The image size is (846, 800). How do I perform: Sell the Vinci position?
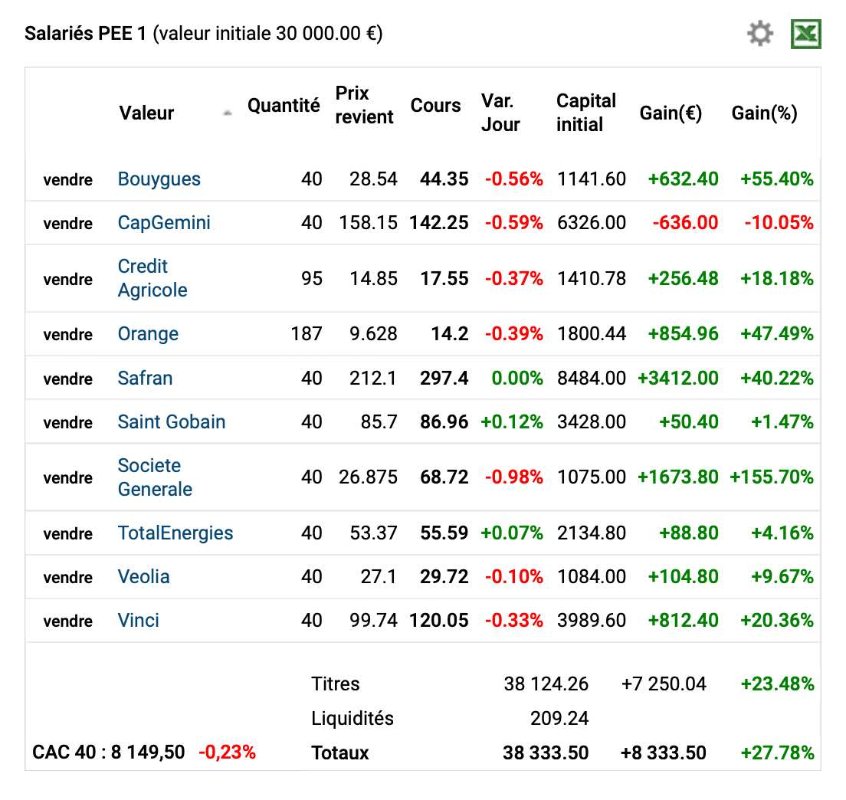pos(68,621)
